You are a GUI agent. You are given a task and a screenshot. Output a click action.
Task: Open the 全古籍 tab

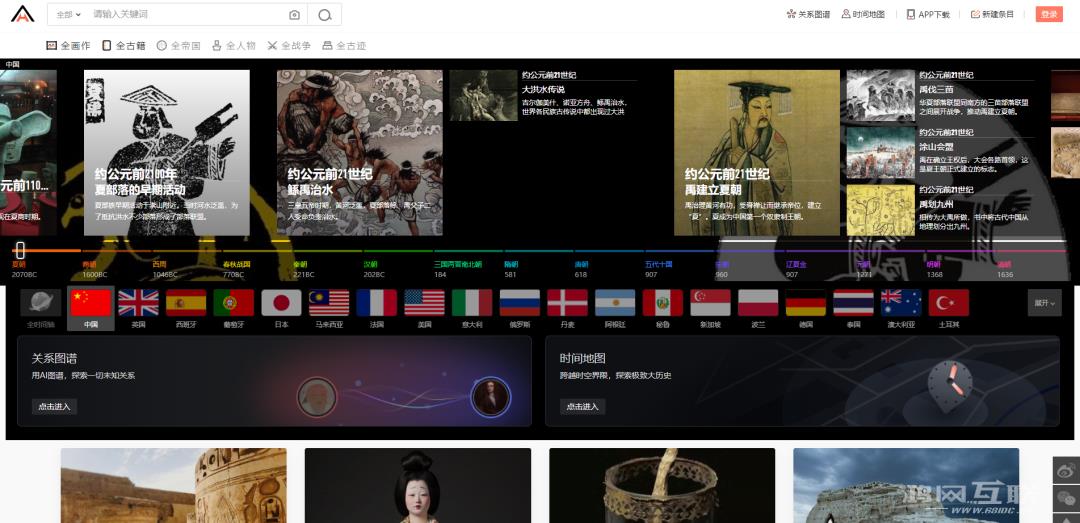(x=123, y=45)
